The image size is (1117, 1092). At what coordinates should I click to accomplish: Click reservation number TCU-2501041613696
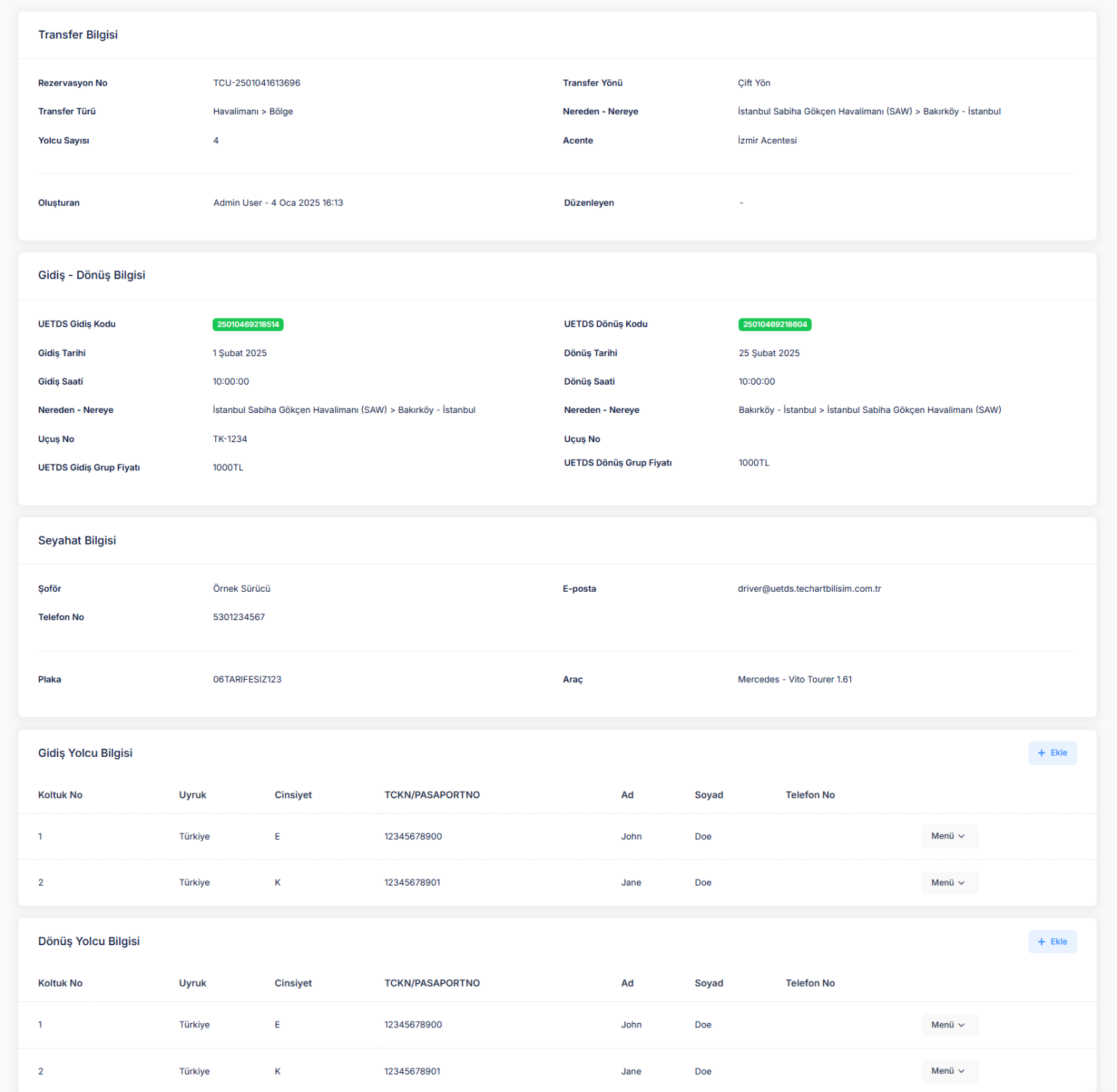257,83
